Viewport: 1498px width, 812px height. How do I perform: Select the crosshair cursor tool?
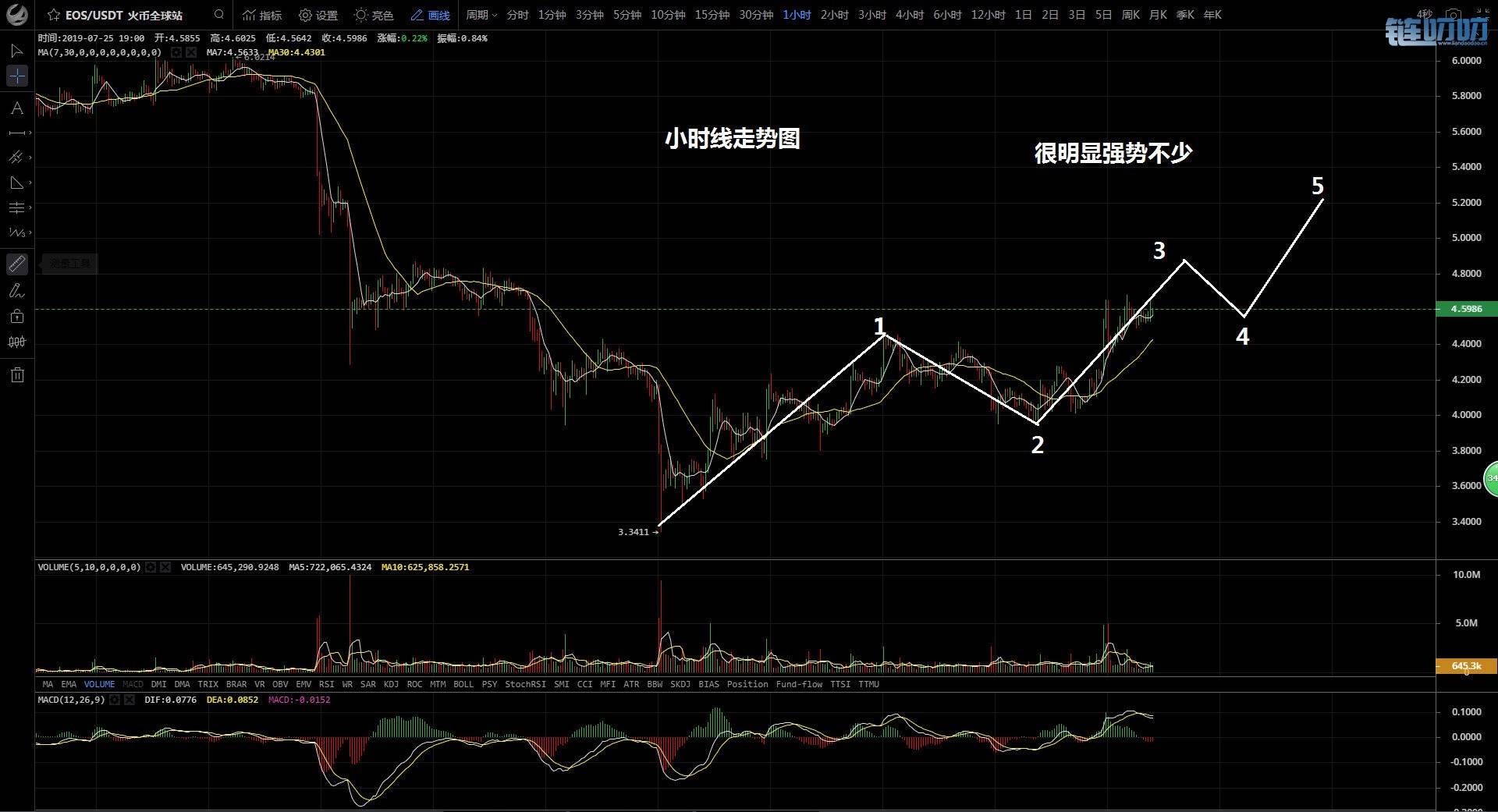(16, 76)
